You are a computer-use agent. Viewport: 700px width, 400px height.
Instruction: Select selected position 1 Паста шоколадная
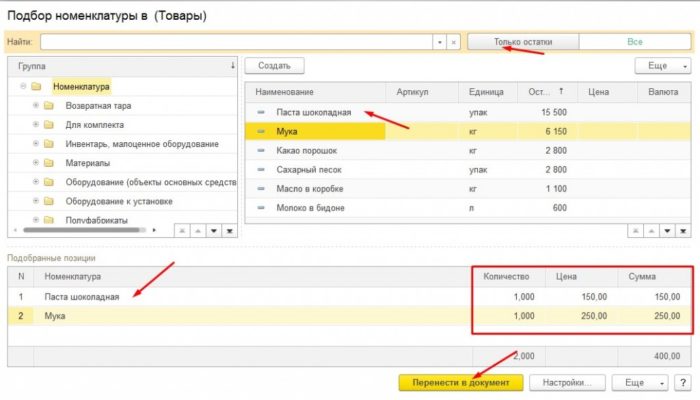pos(349,297)
